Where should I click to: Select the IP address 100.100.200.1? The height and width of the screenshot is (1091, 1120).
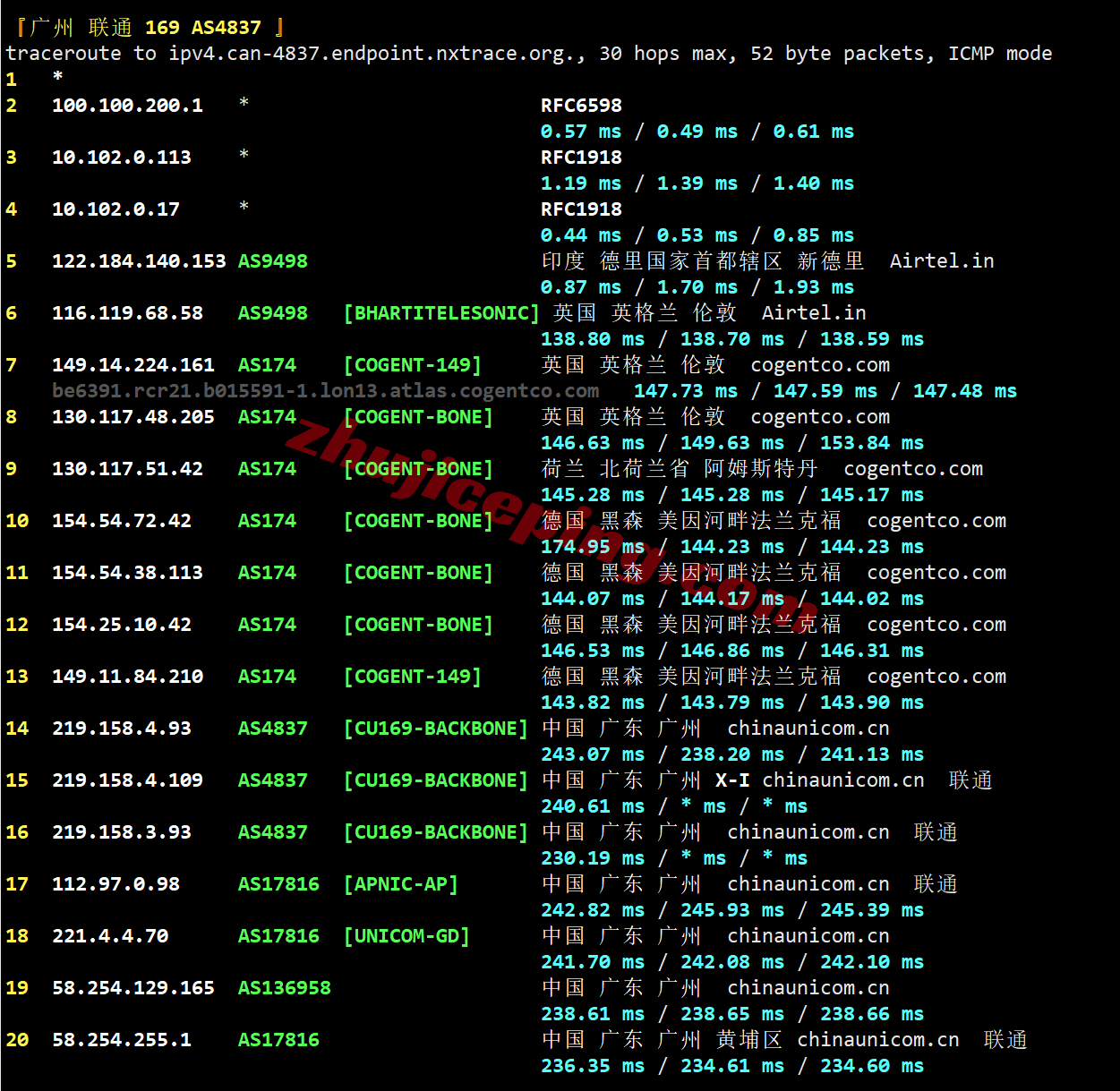coord(127,106)
